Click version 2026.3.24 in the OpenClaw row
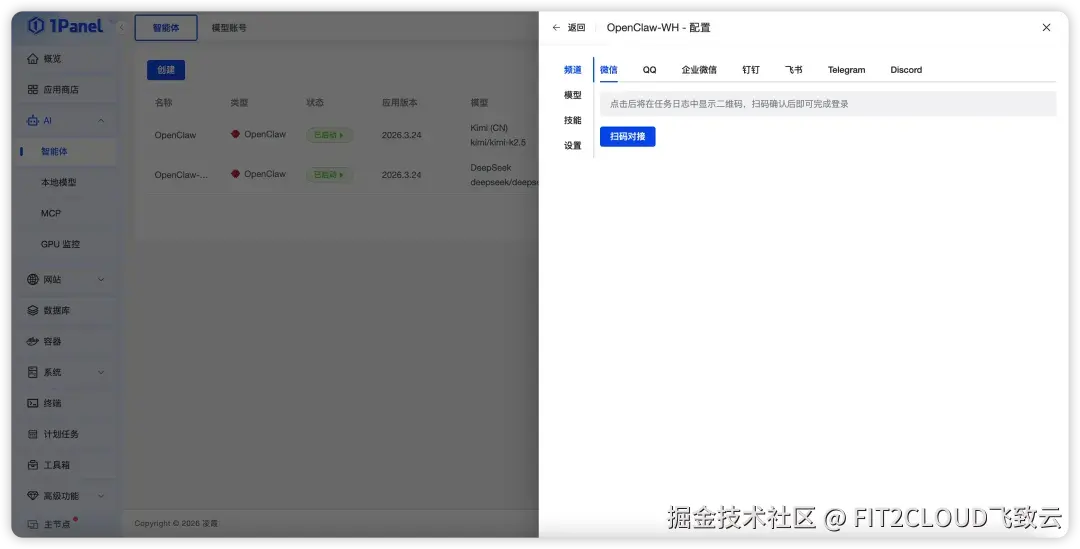Screen dimensions: 1080x549 [402, 135]
